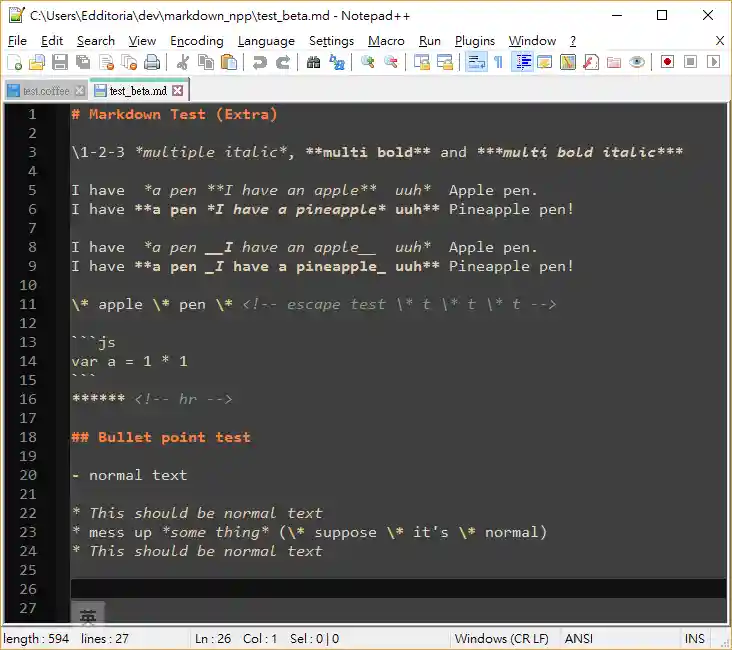This screenshot has height=650, width=732.
Task: Open the Language menu
Action: pyautogui.click(x=266, y=41)
